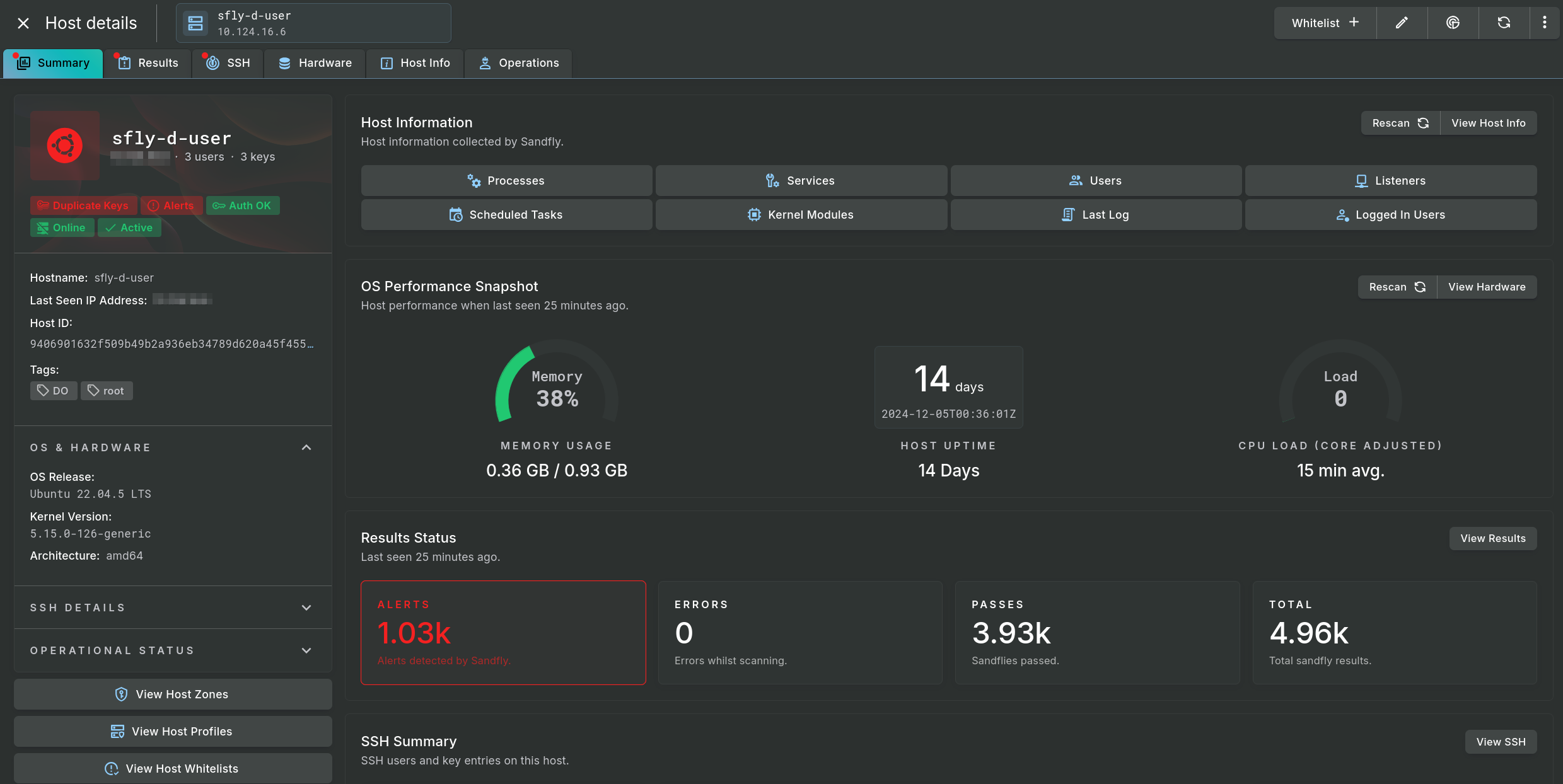Click View Hardware button

click(x=1487, y=287)
